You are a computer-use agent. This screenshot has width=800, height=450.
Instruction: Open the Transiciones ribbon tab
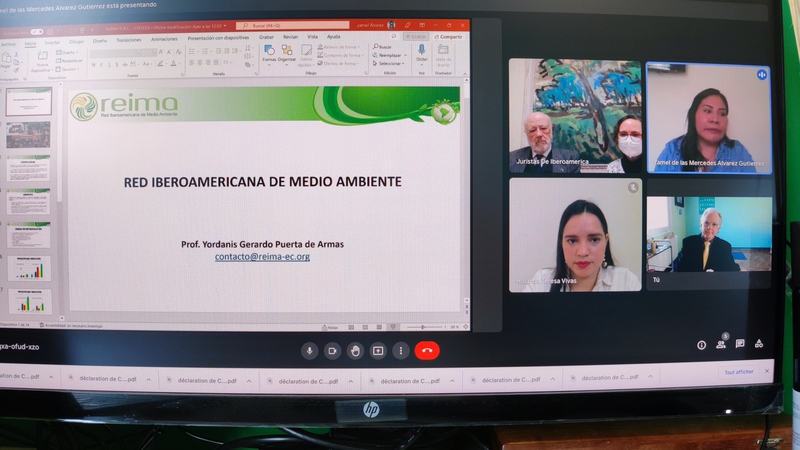pos(128,40)
